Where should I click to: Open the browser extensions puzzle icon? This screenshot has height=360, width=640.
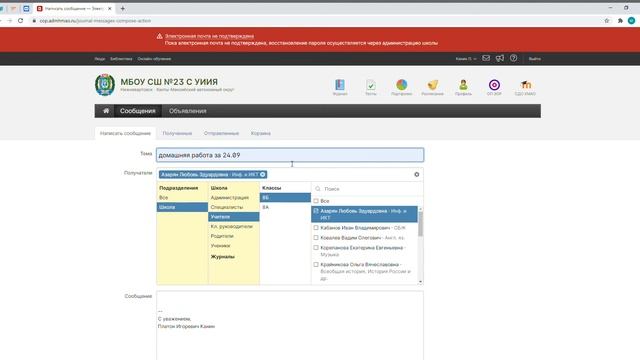pos(620,20)
